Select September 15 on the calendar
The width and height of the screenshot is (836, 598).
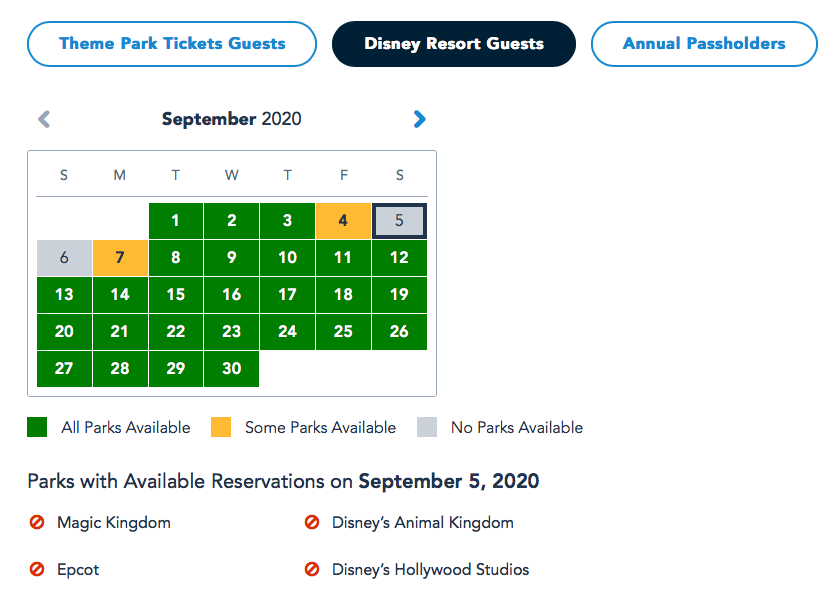coord(176,295)
